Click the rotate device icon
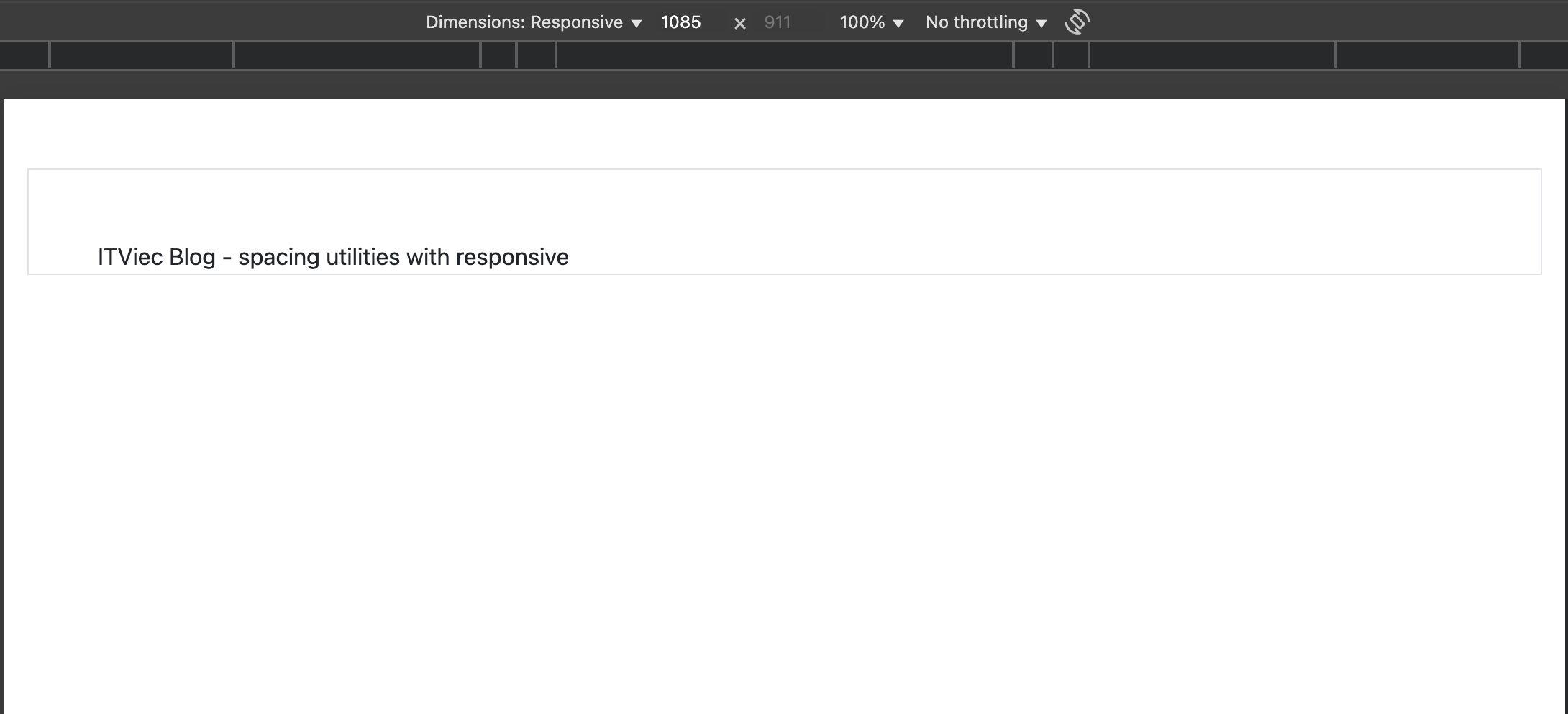The image size is (1568, 714). coord(1077,22)
